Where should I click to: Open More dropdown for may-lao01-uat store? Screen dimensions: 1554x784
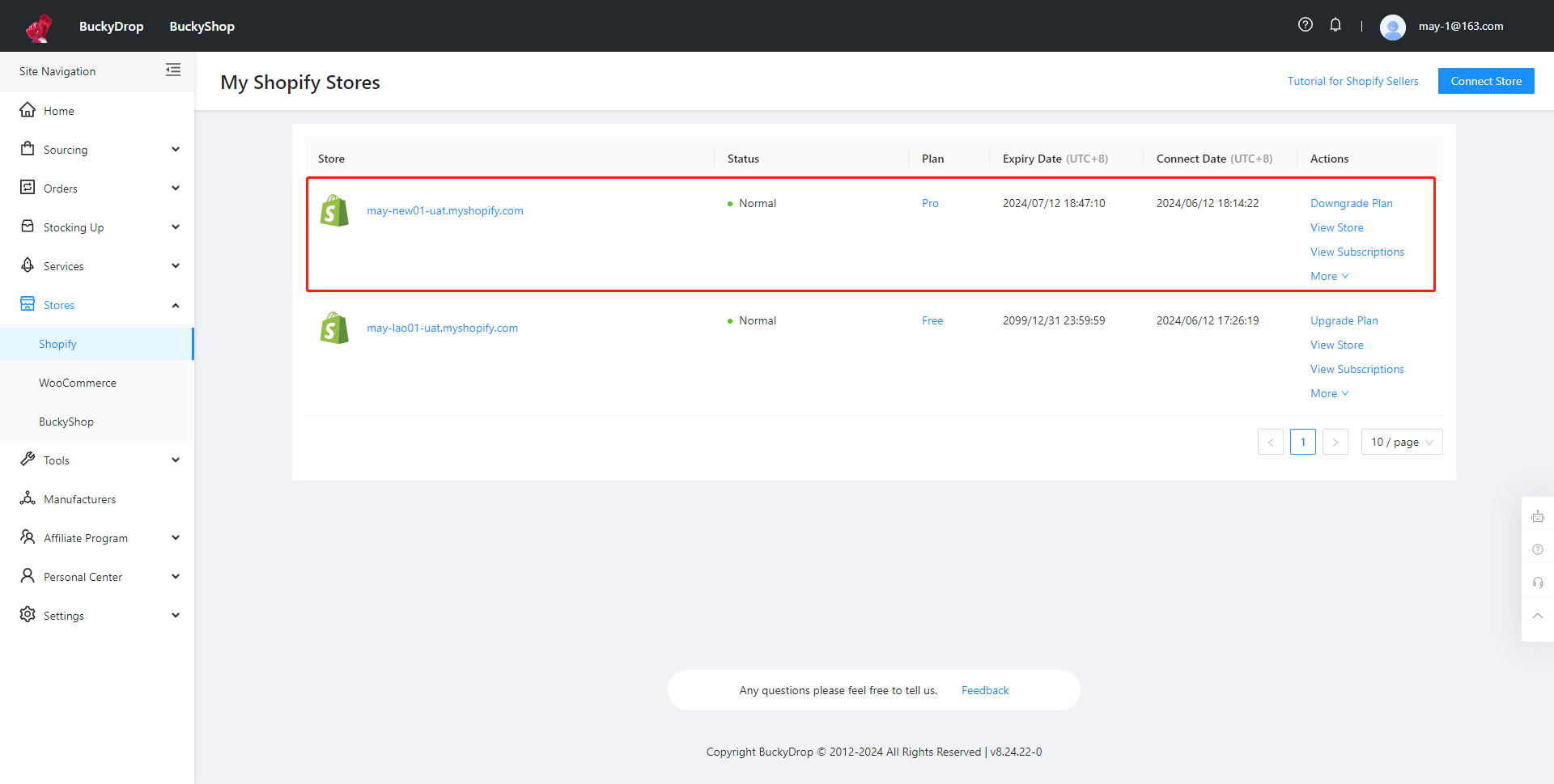[x=1330, y=393]
